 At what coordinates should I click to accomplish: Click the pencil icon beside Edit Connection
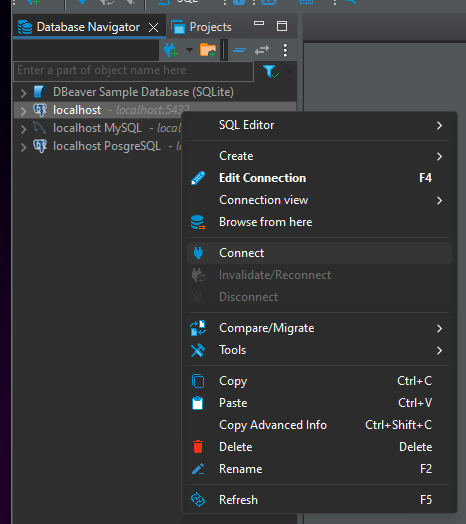198,178
